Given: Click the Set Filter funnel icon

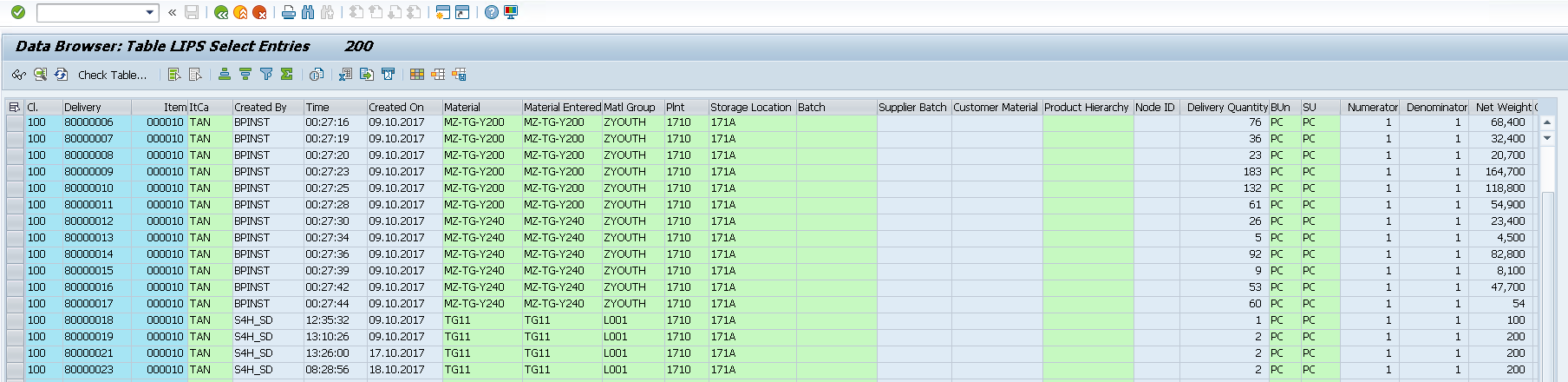Looking at the screenshot, I should pos(266,75).
